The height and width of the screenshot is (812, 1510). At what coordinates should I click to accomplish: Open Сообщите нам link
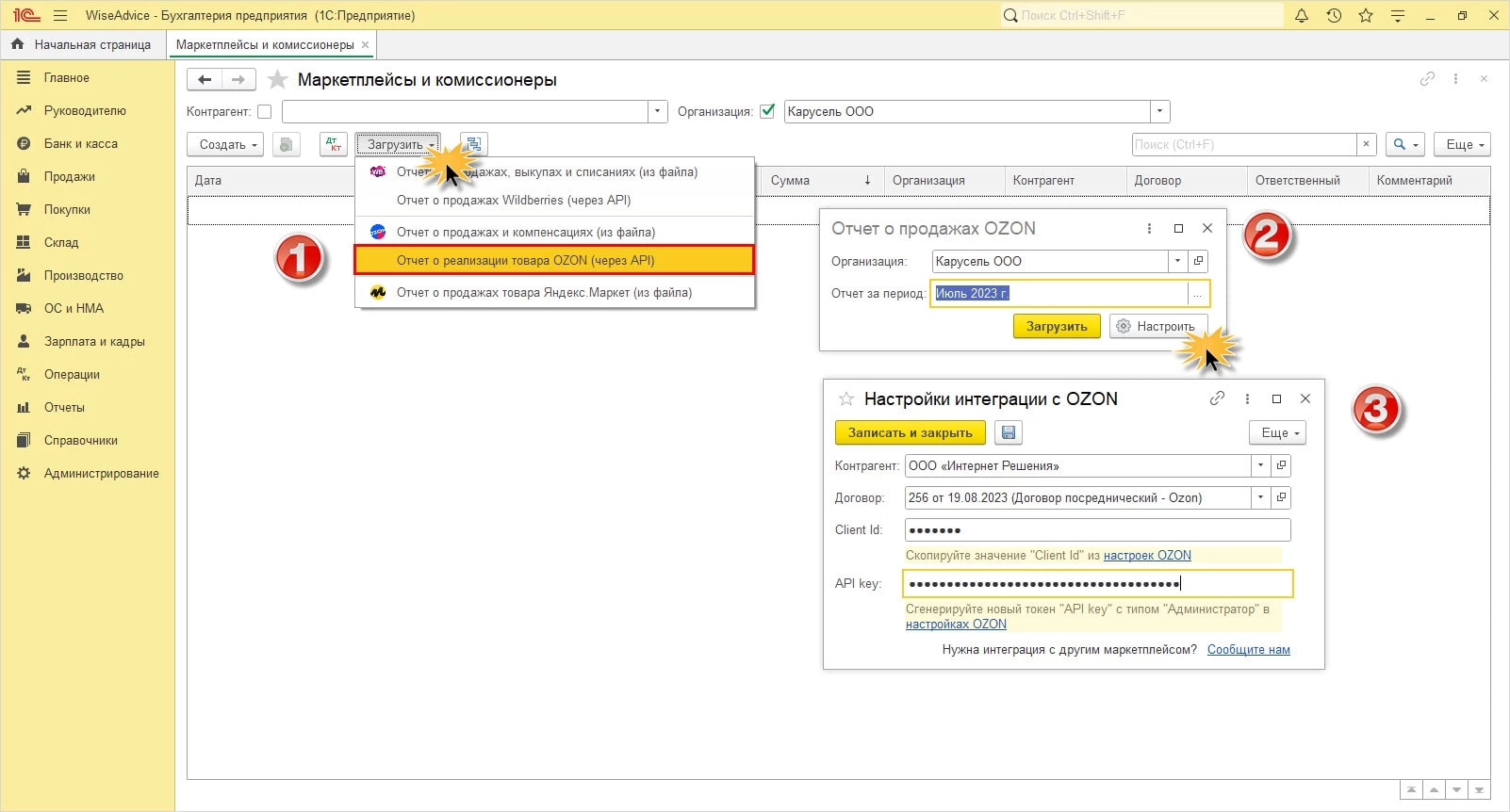point(1249,650)
